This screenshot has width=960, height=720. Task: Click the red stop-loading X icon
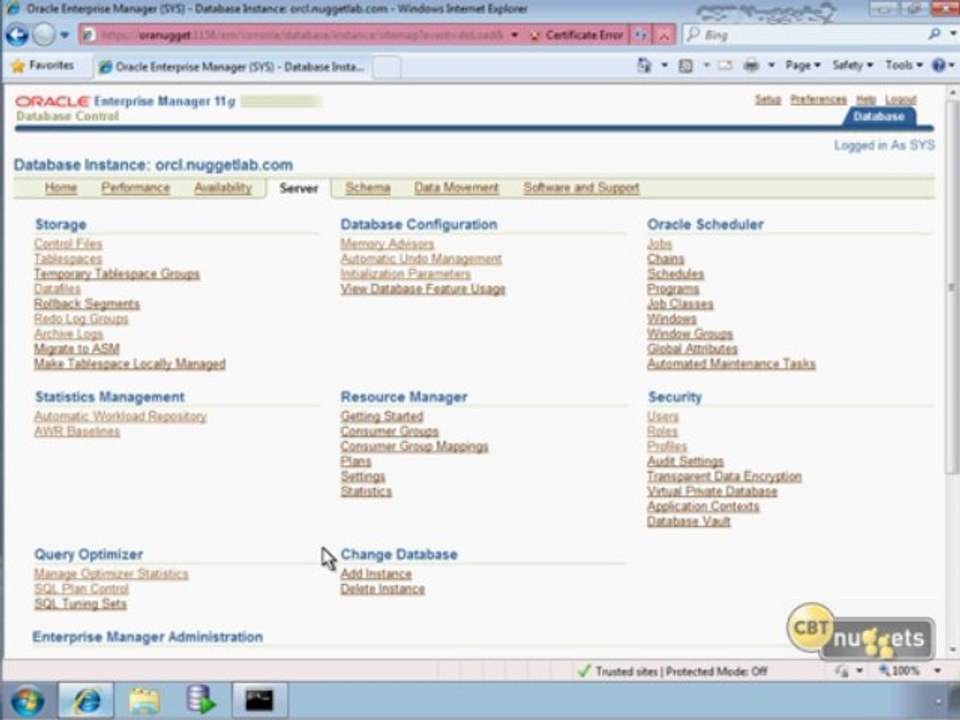click(x=664, y=35)
